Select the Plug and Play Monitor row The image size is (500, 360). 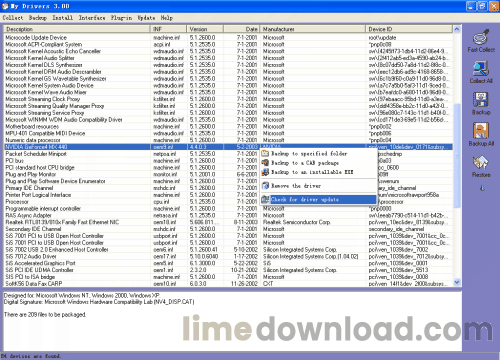[x=228, y=174]
